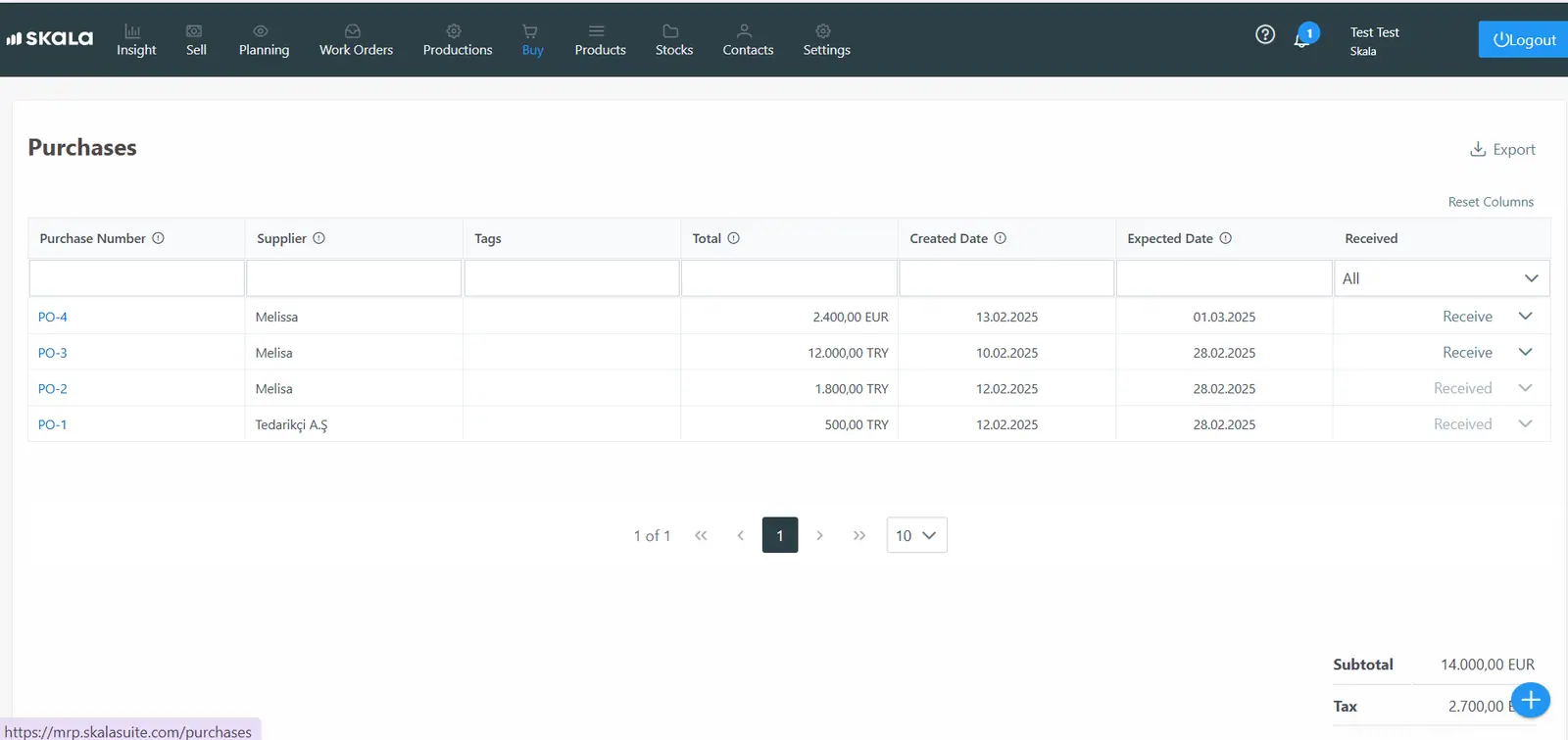This screenshot has width=1568, height=740.
Task: Expand the PO-3 row action chevron
Action: point(1526,352)
